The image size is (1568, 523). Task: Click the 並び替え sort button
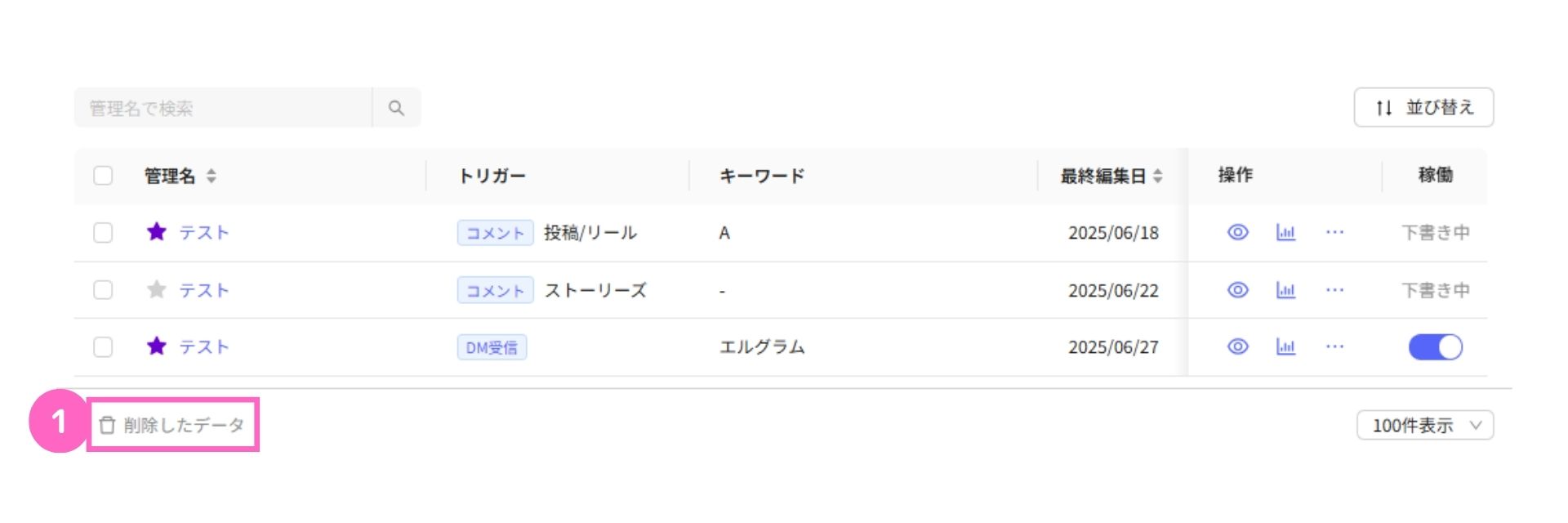pos(1423,107)
